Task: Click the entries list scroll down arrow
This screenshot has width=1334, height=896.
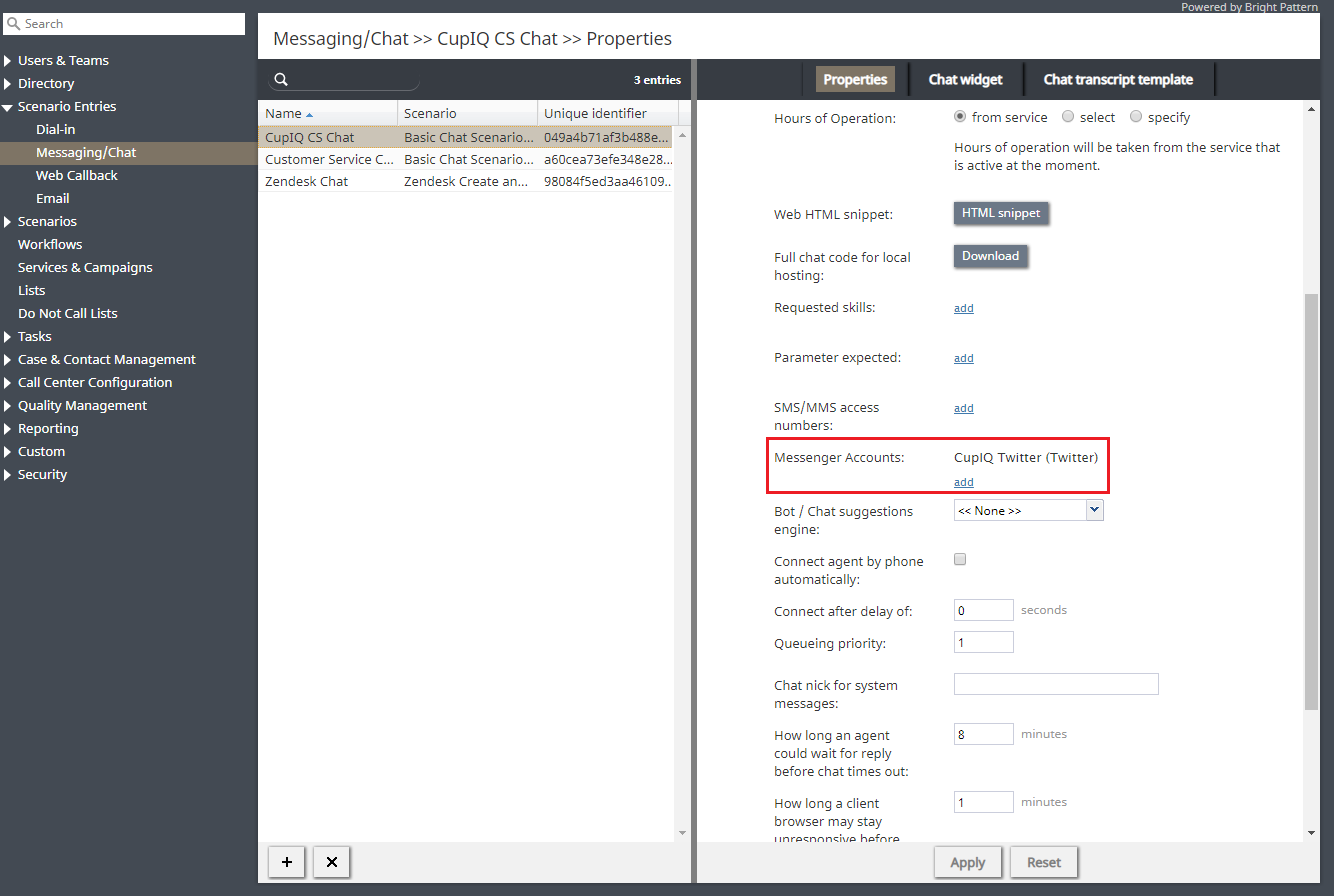Action: [683, 832]
